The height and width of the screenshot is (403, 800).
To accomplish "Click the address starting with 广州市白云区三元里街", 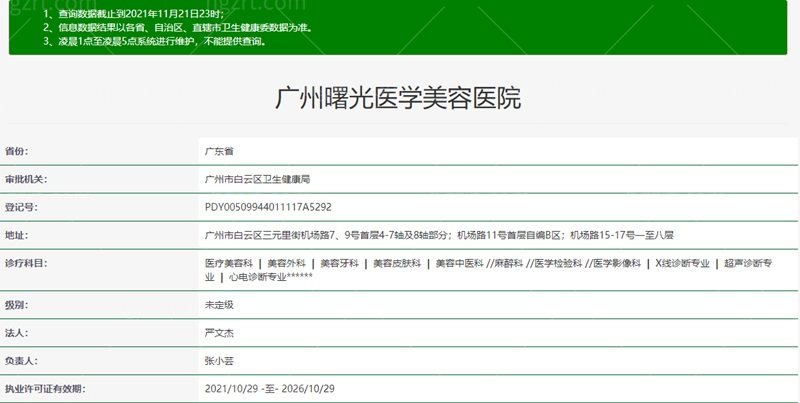I will point(439,236).
